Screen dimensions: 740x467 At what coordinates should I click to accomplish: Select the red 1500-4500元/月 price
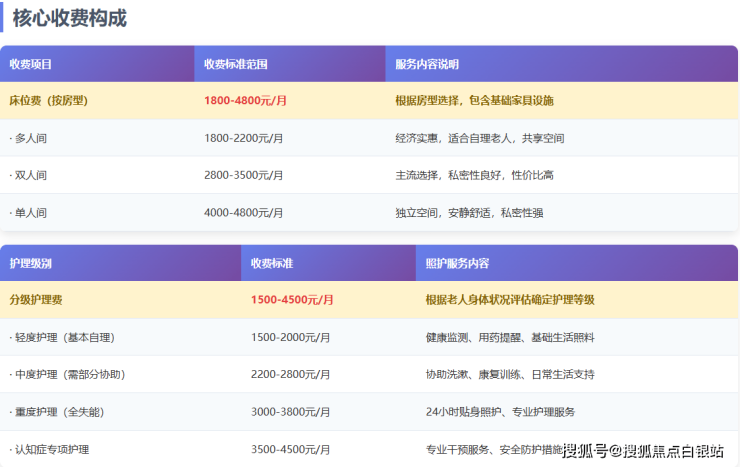292,299
